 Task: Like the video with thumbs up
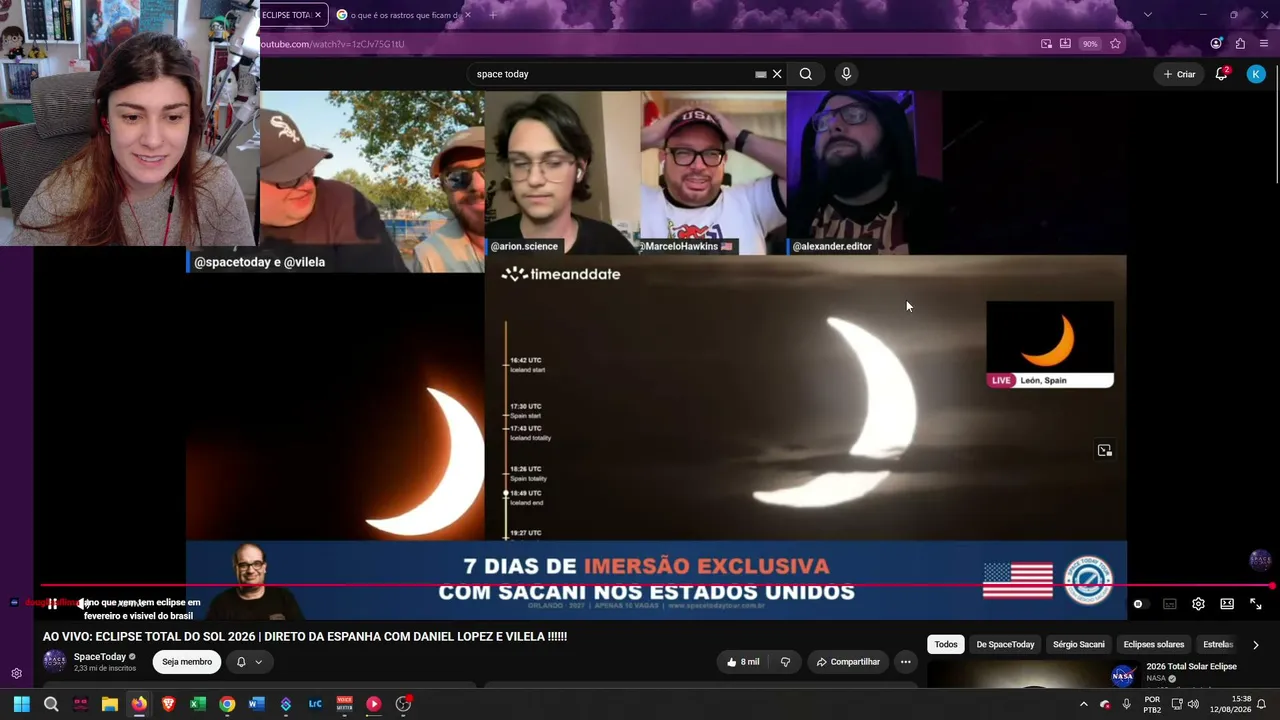[x=743, y=662]
